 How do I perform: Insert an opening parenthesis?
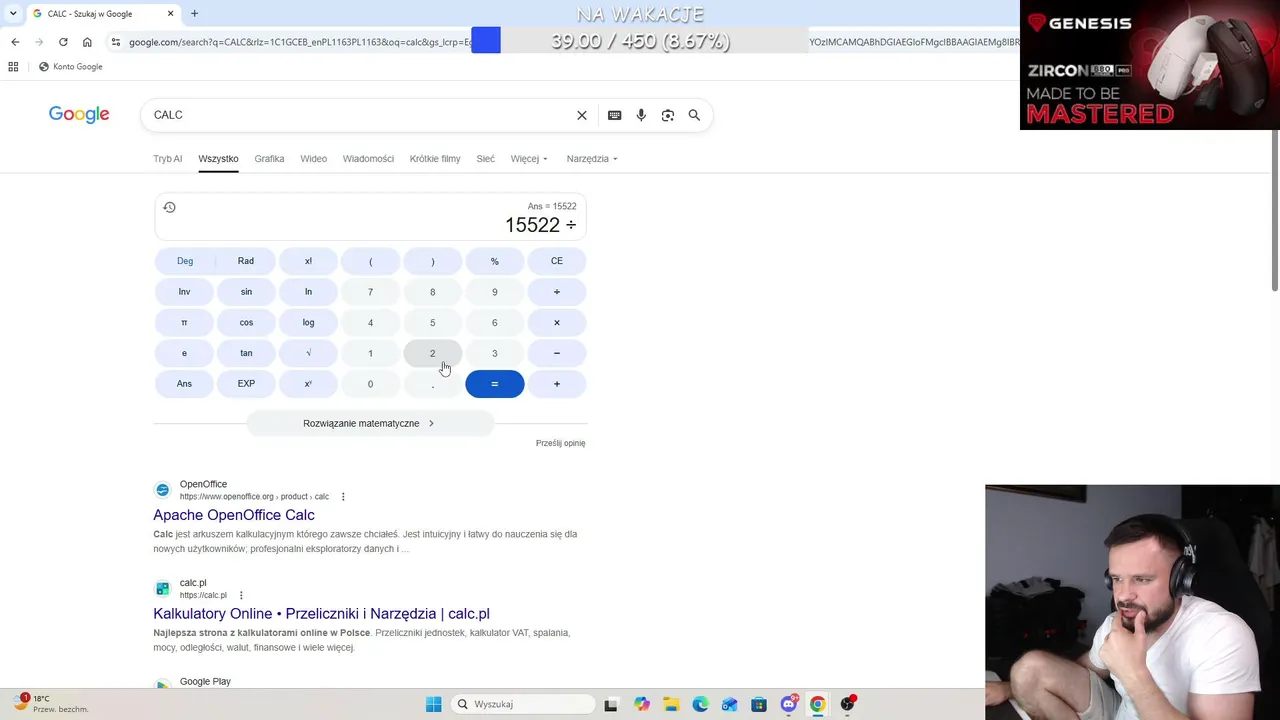(x=370, y=261)
